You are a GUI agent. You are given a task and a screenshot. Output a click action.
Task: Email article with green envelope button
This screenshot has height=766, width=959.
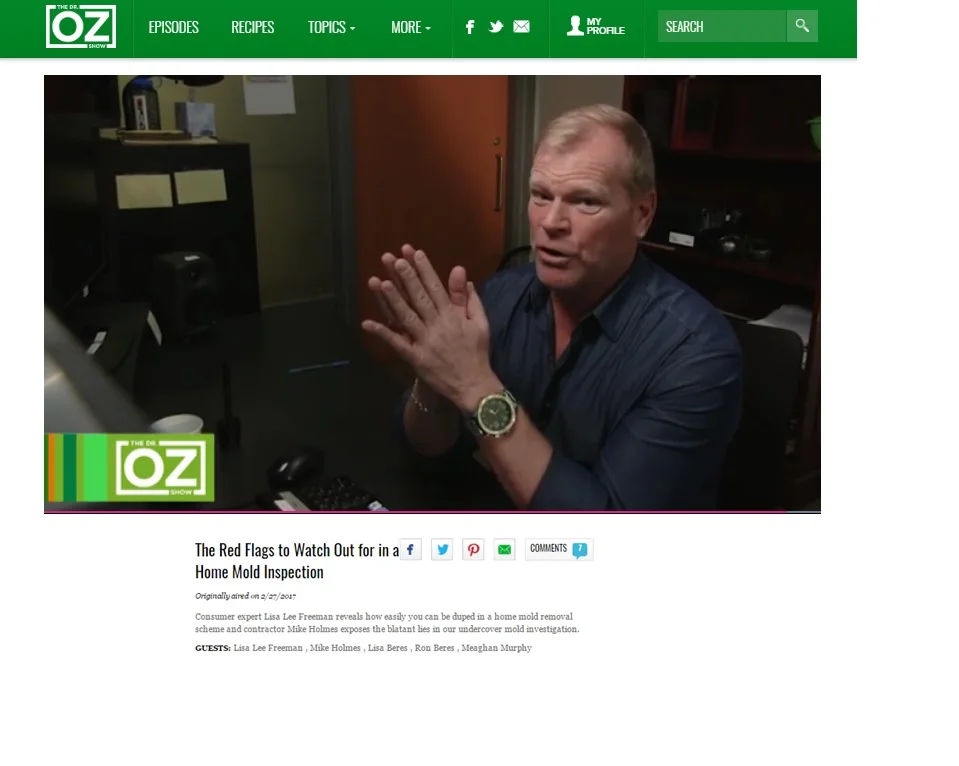pos(504,549)
